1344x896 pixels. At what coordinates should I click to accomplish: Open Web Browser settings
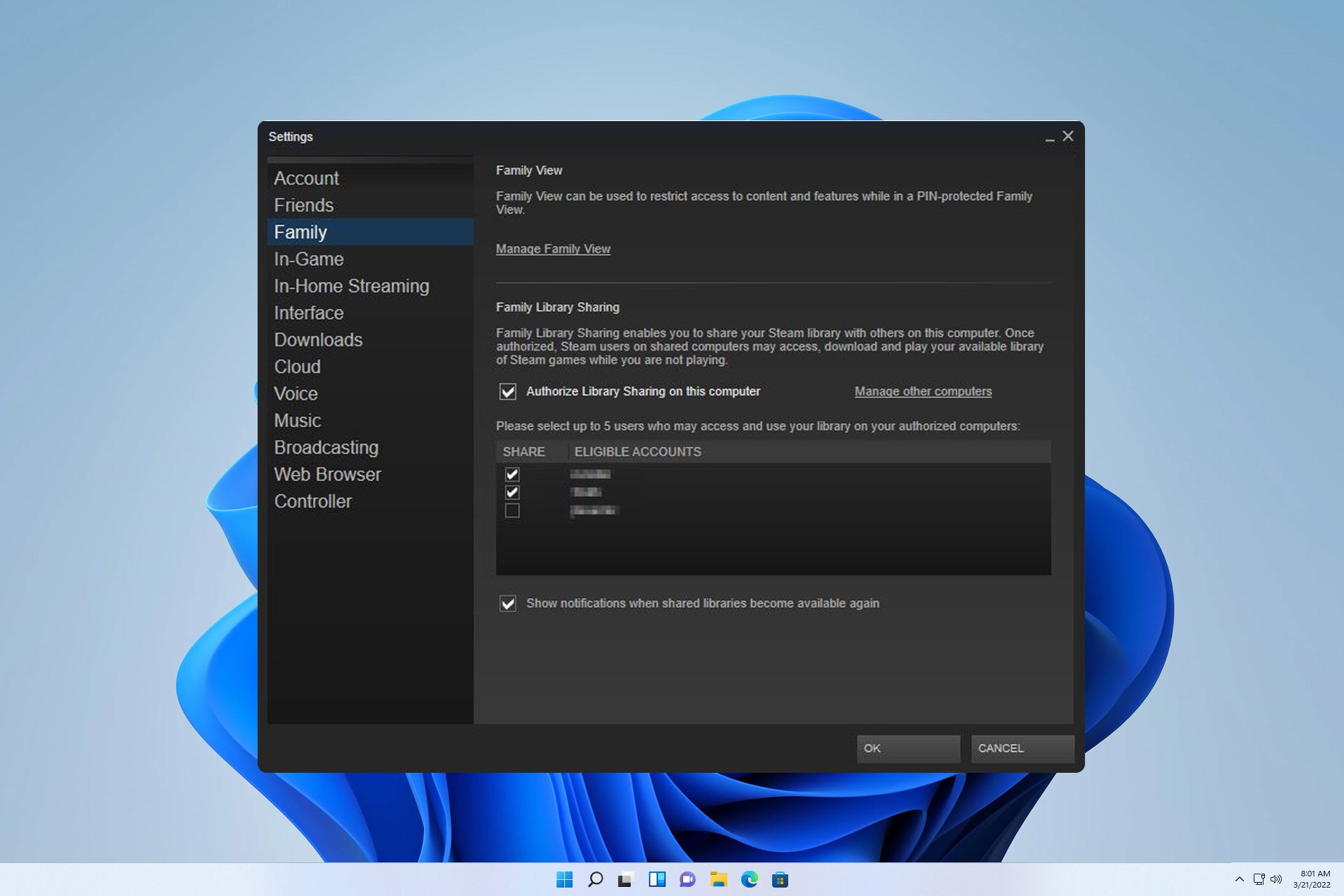pyautogui.click(x=370, y=475)
